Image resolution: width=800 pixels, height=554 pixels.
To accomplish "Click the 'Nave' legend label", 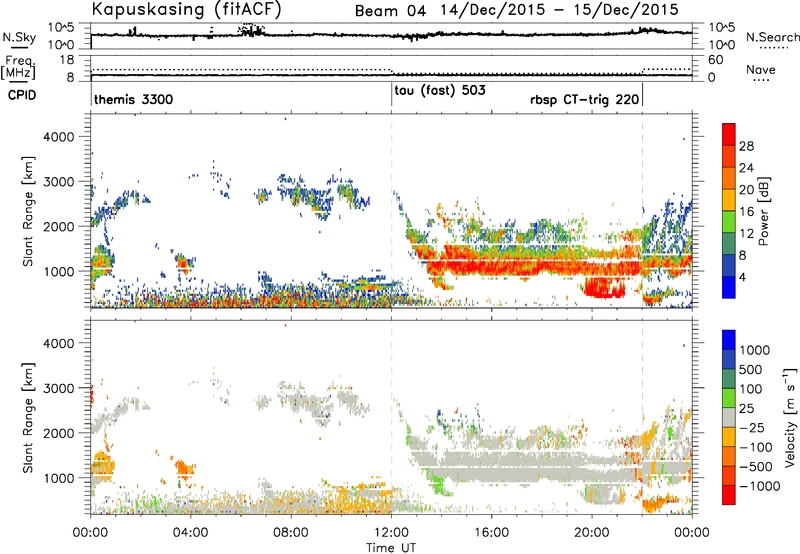I will pos(760,70).
